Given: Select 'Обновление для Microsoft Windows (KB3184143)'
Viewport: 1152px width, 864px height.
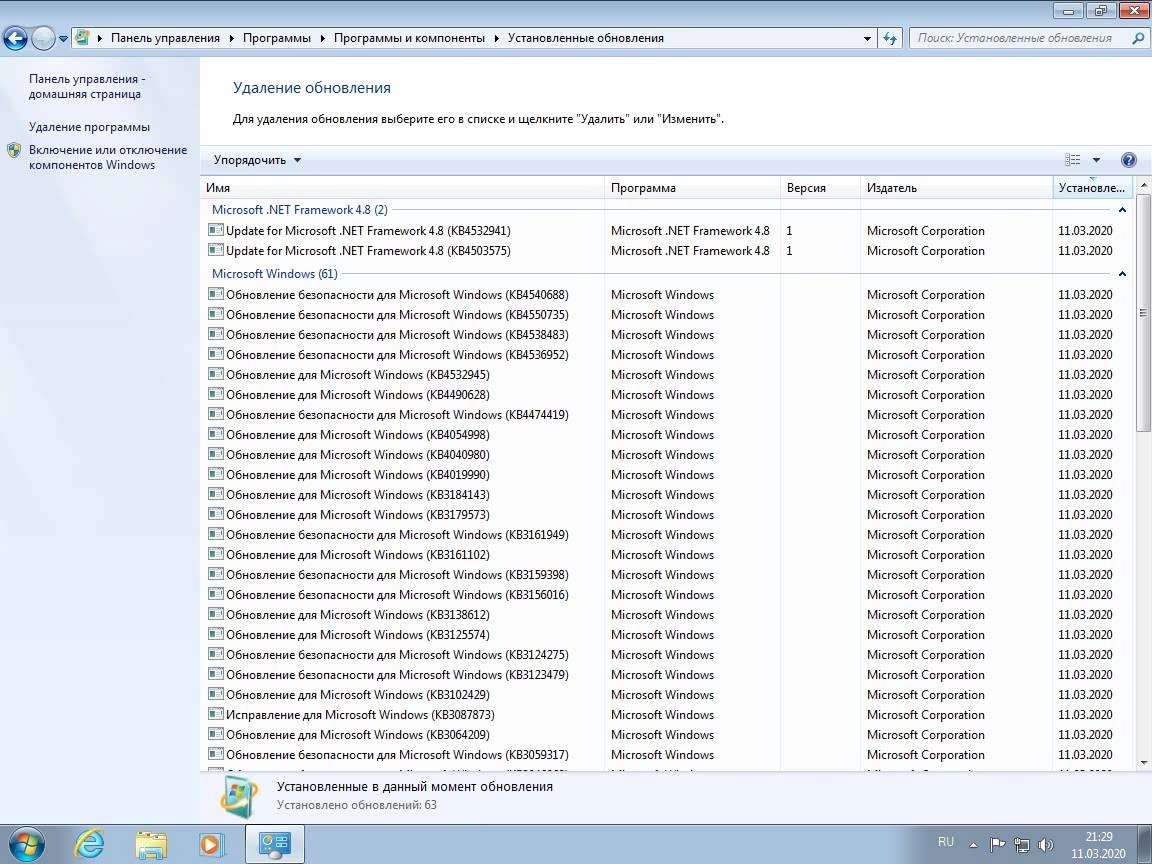Looking at the screenshot, I should point(358,494).
